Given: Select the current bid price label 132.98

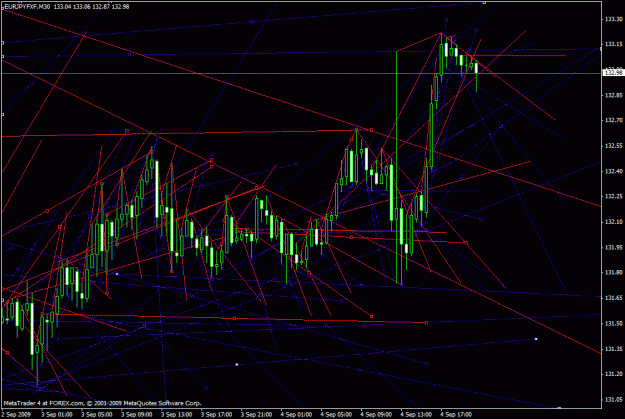Looking at the screenshot, I should coord(613,73).
